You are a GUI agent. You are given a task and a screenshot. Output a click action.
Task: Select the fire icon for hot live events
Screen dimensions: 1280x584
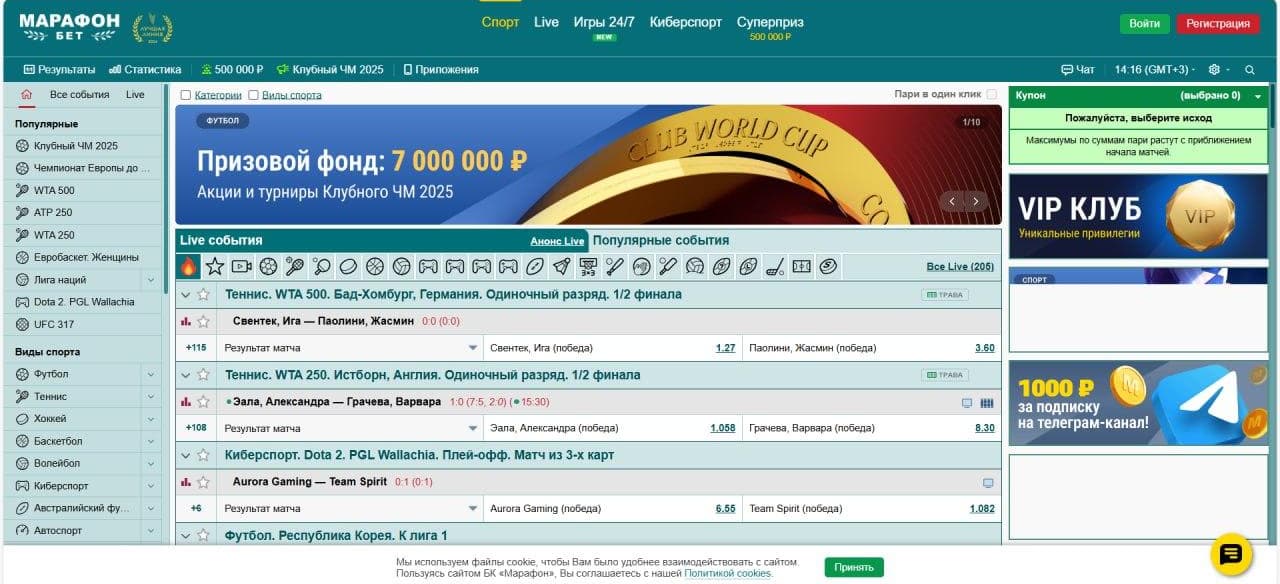tap(188, 267)
